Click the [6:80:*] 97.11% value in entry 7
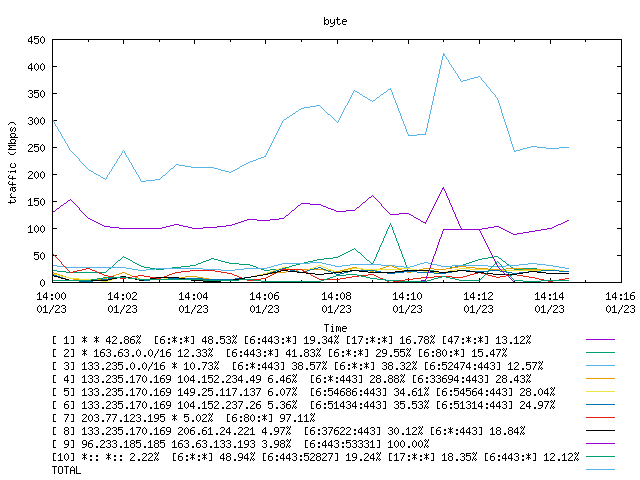Viewport: 640px width, 480px height. click(271, 418)
